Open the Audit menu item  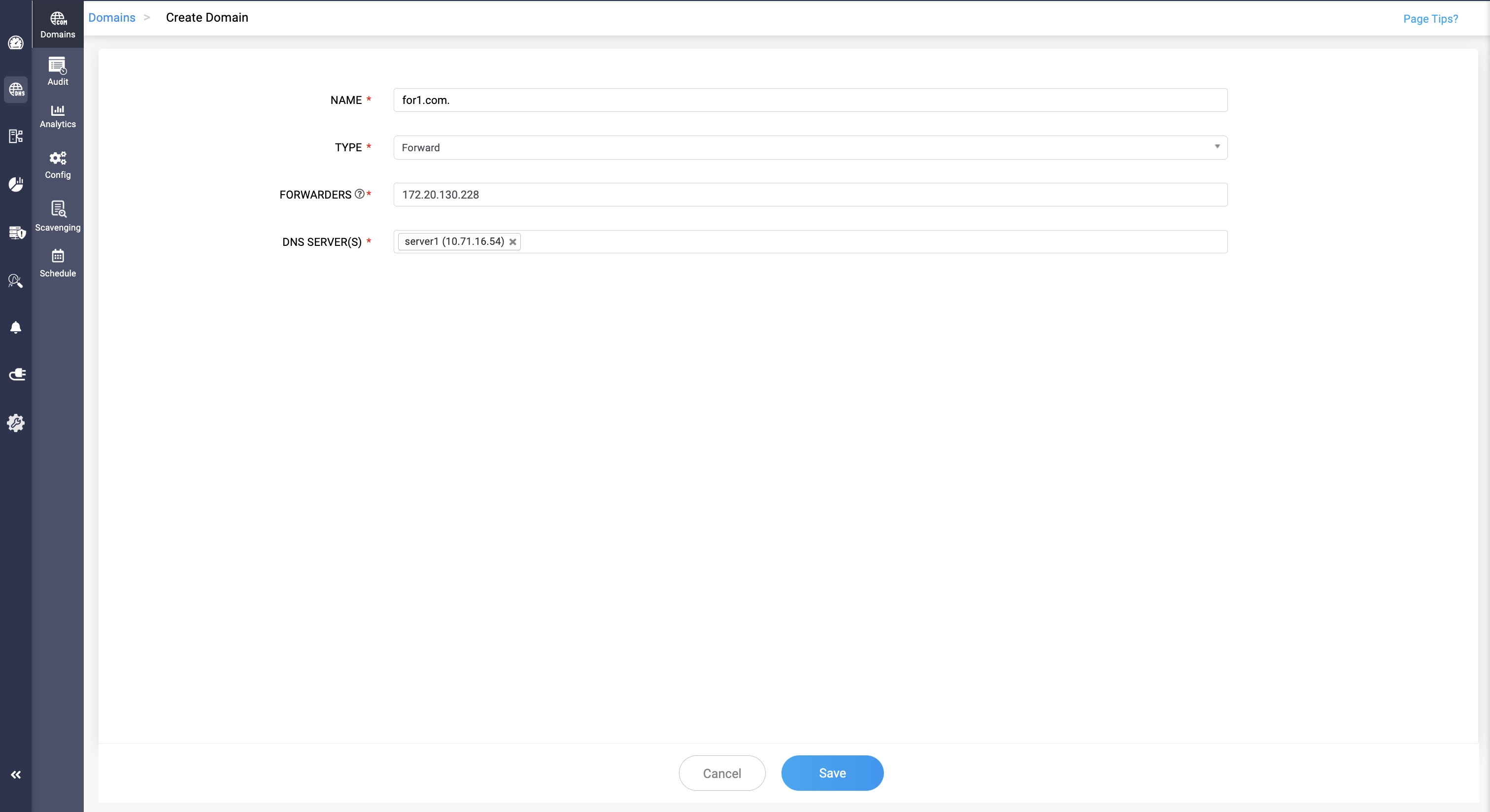coord(58,72)
